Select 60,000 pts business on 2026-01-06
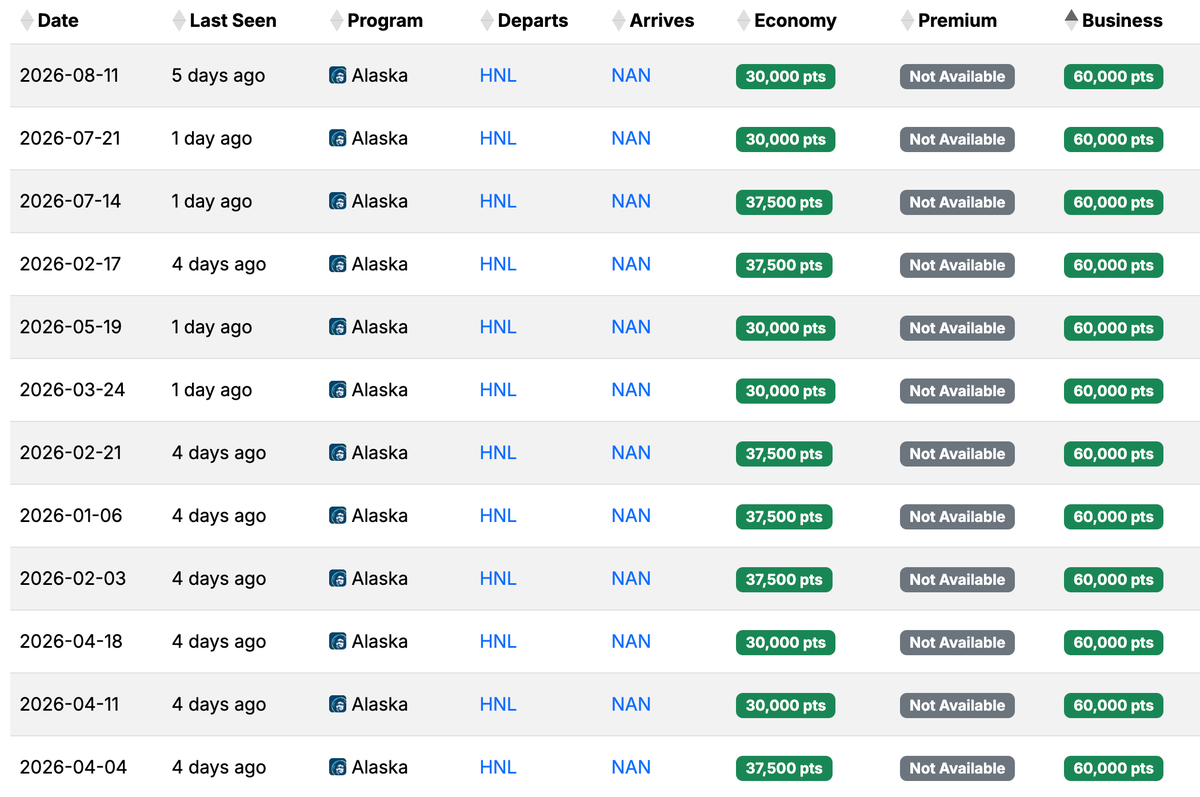1200x797 pixels. coord(1113,518)
